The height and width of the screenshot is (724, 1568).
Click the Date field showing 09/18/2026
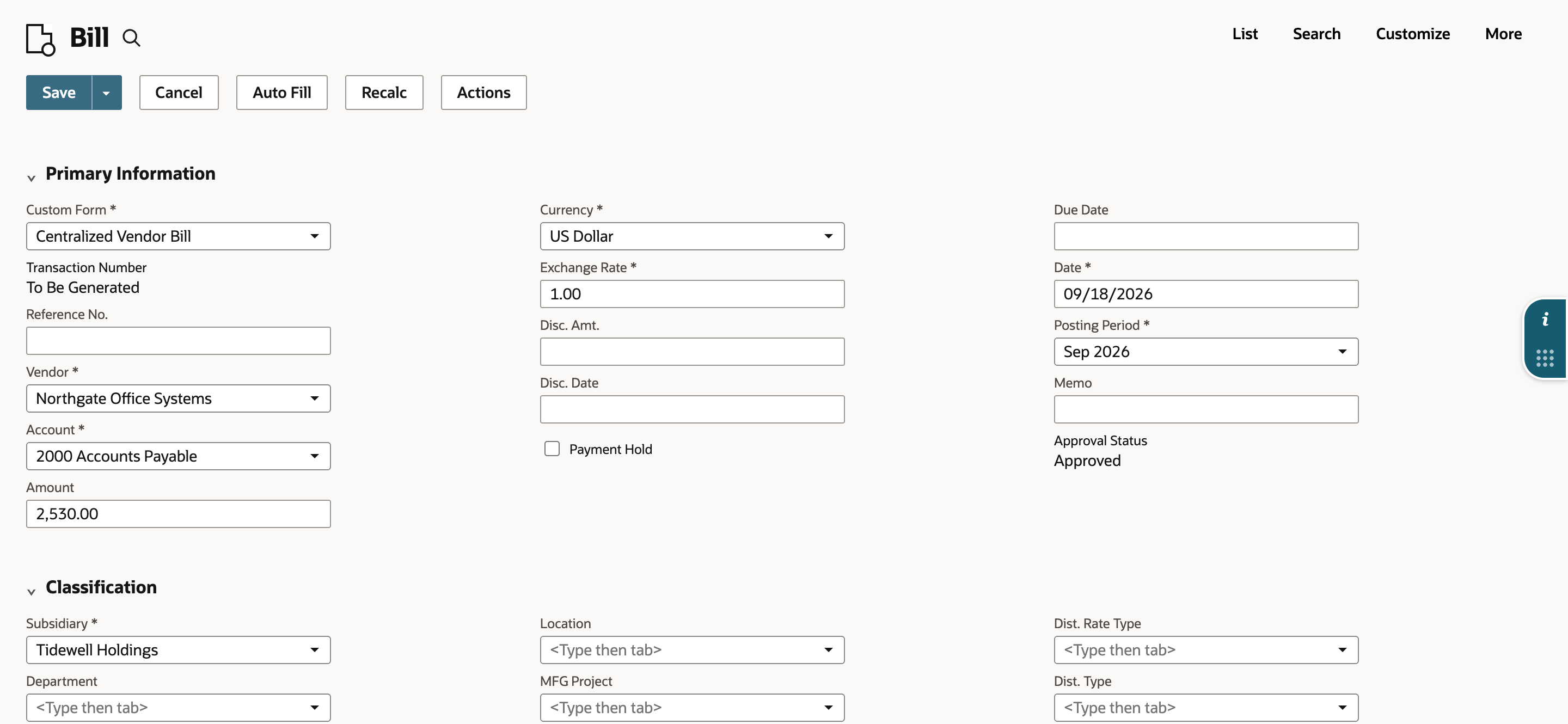coord(1206,294)
